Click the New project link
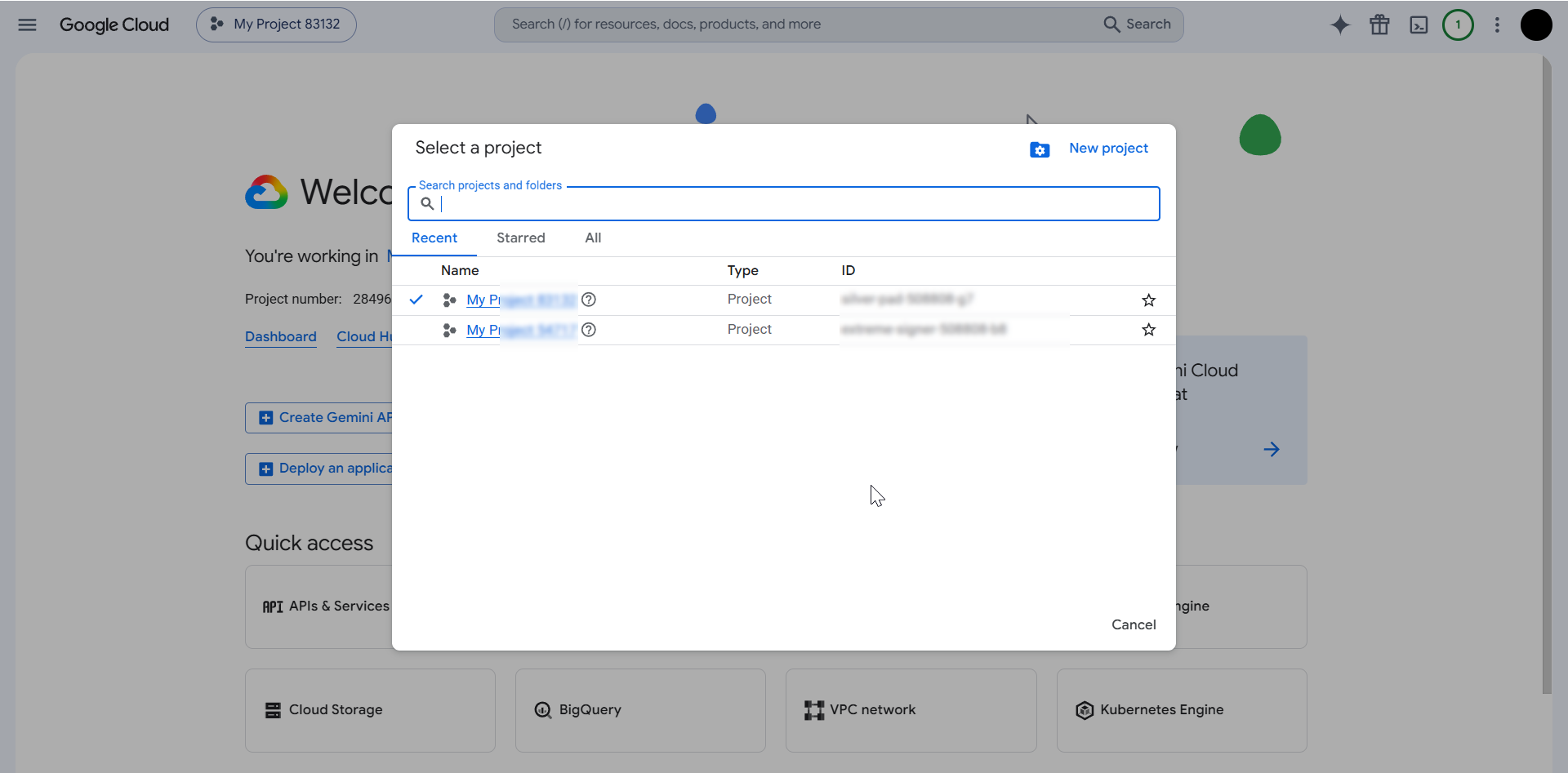This screenshot has height=773, width=1568. 1108,148
